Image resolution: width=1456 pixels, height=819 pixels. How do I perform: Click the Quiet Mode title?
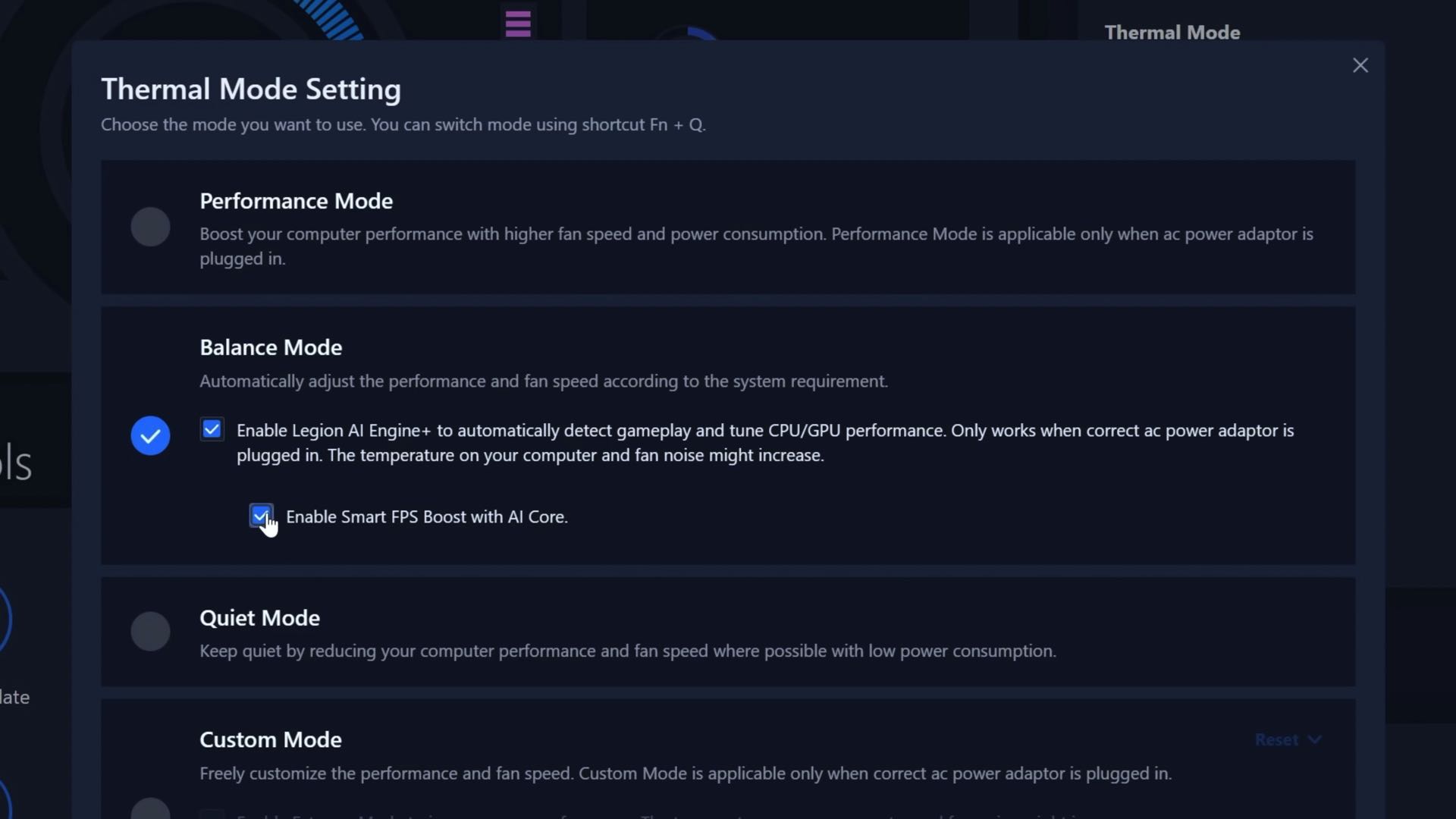(x=259, y=618)
